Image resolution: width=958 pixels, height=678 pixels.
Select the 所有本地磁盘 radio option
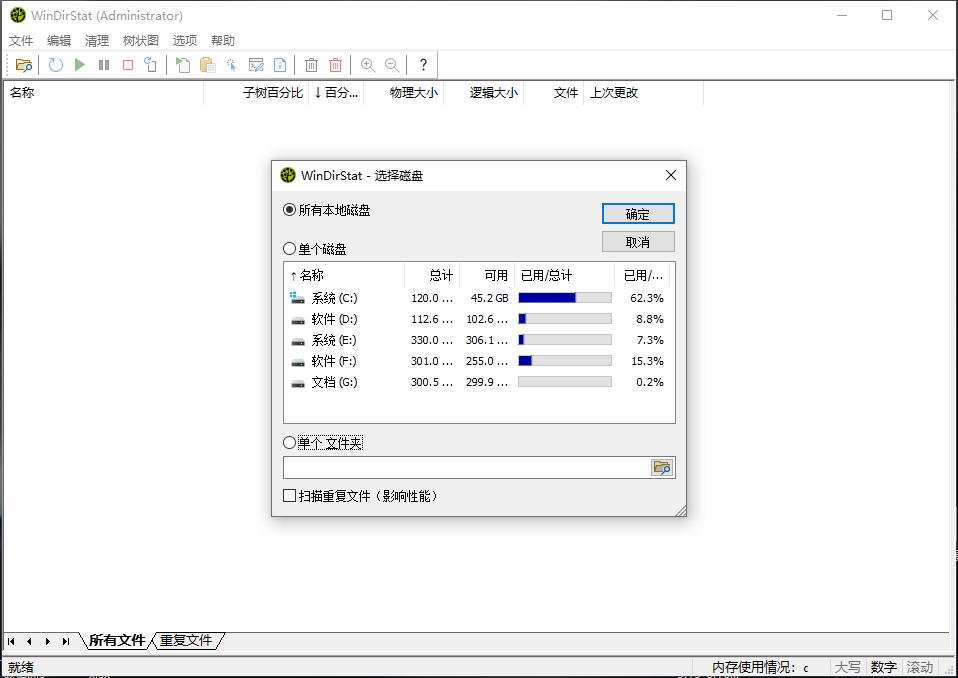(x=290, y=211)
